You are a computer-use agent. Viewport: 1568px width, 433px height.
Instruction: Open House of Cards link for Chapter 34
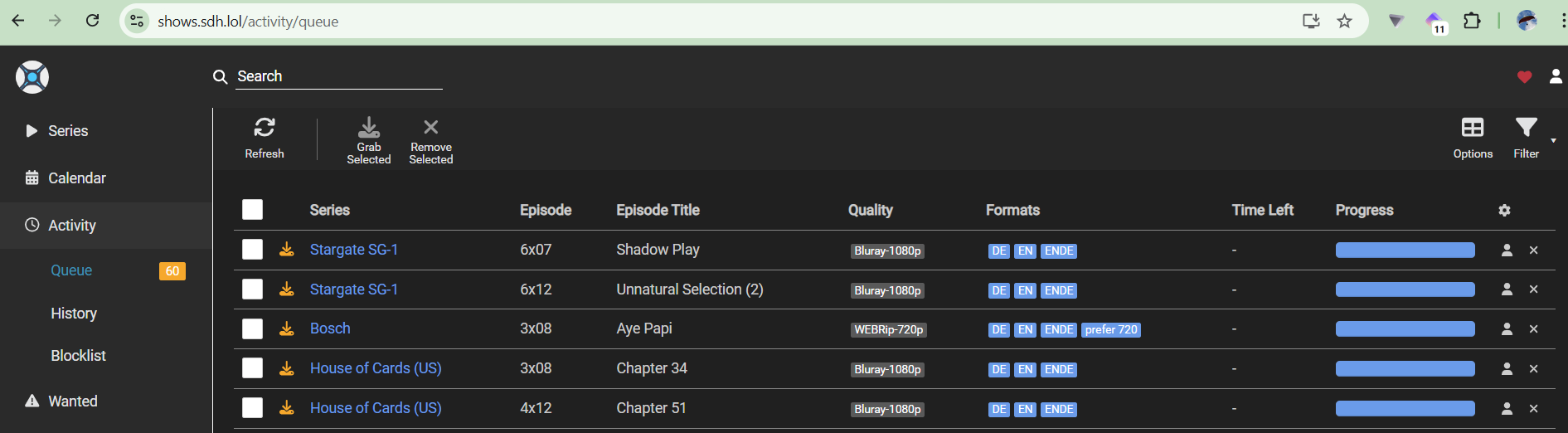tap(376, 368)
